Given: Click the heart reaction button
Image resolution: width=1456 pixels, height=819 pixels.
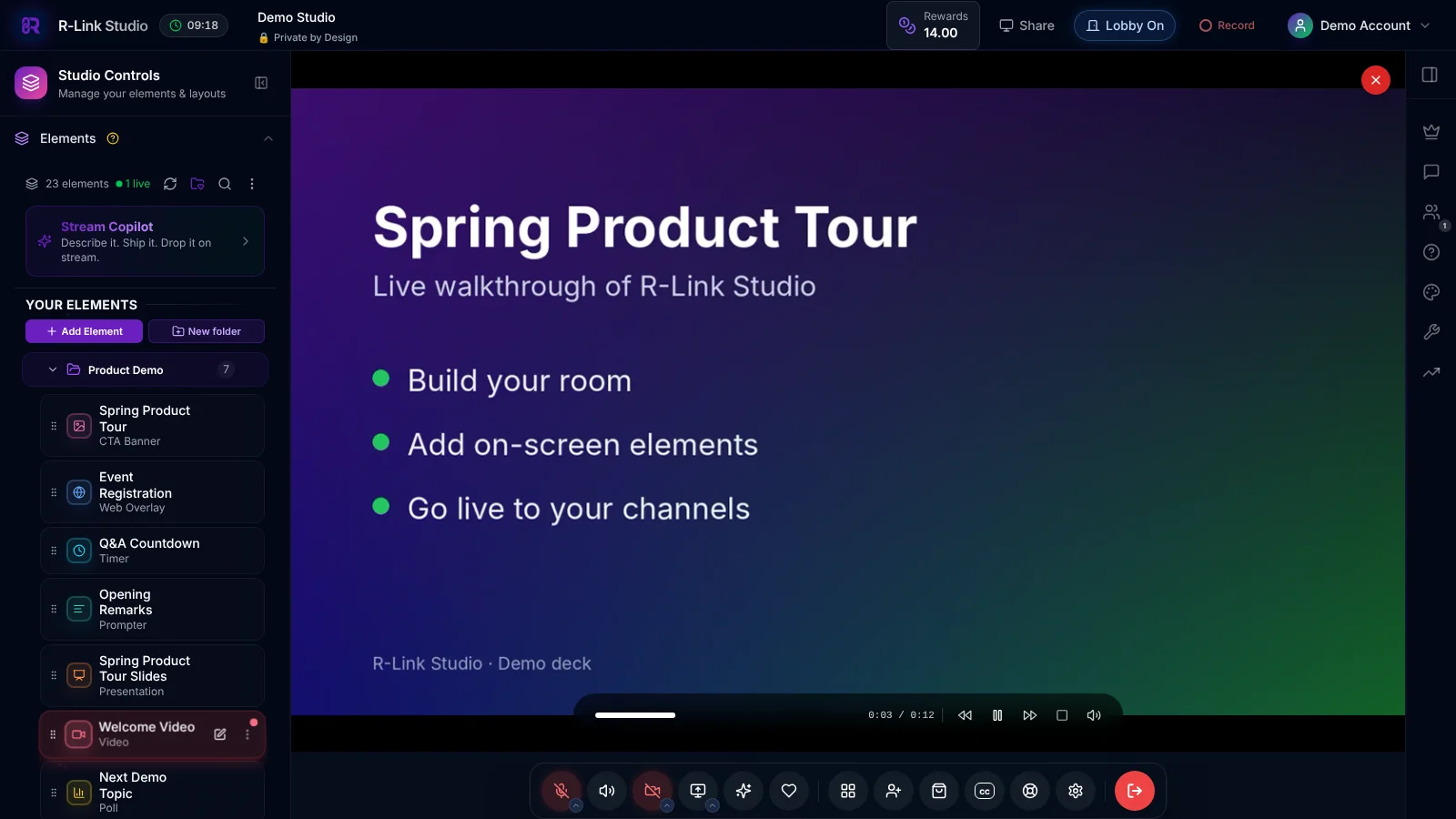Looking at the screenshot, I should pyautogui.click(x=789, y=791).
